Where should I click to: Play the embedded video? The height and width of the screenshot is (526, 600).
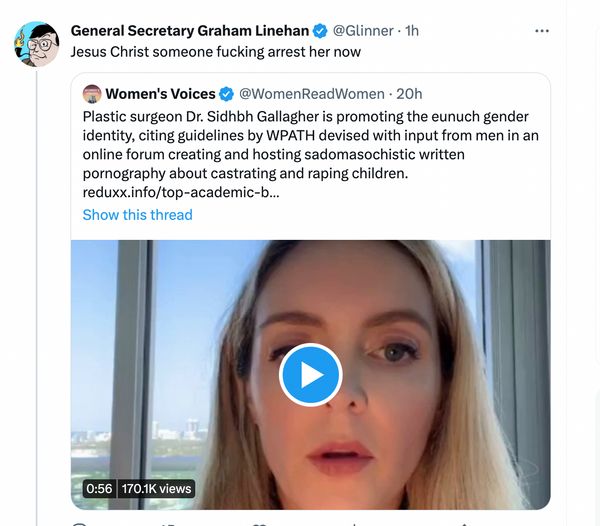coord(310,375)
